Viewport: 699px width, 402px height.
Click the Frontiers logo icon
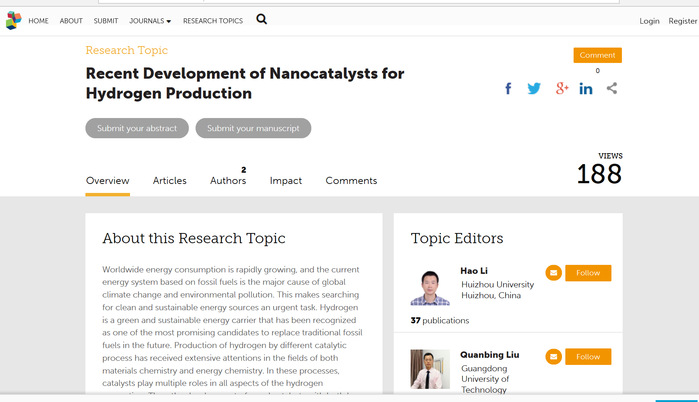click(x=12, y=20)
